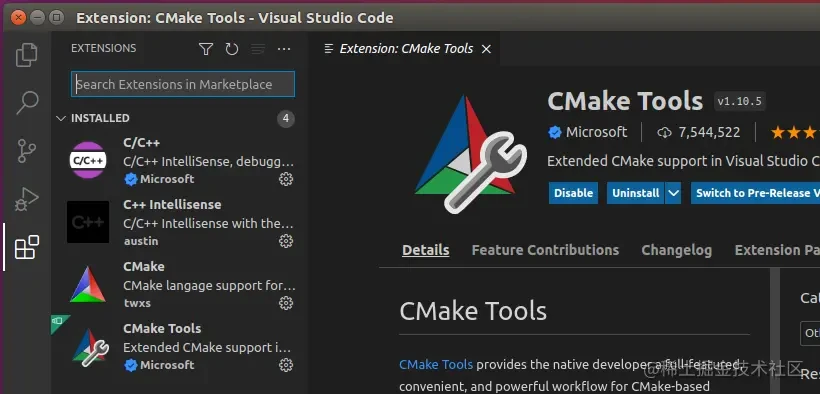This screenshot has height=394, width=820.
Task: Open the Search view icon
Action: pyautogui.click(x=27, y=103)
